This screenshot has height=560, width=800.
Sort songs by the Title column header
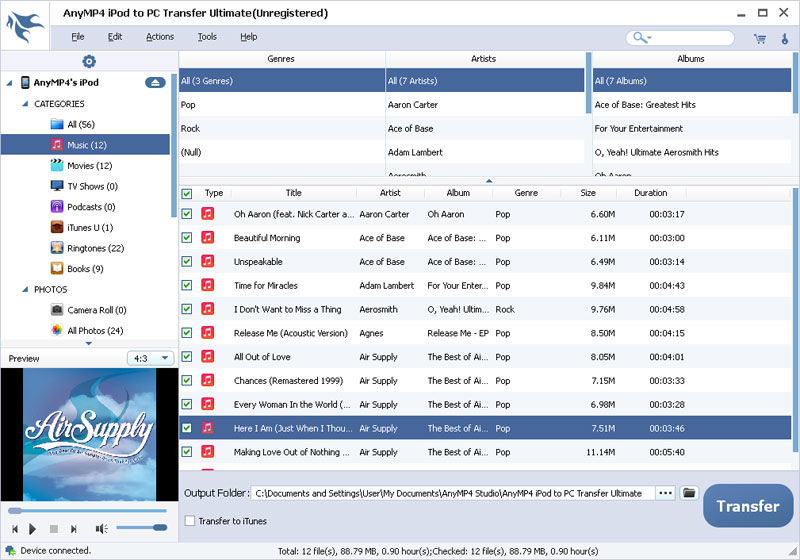[293, 193]
